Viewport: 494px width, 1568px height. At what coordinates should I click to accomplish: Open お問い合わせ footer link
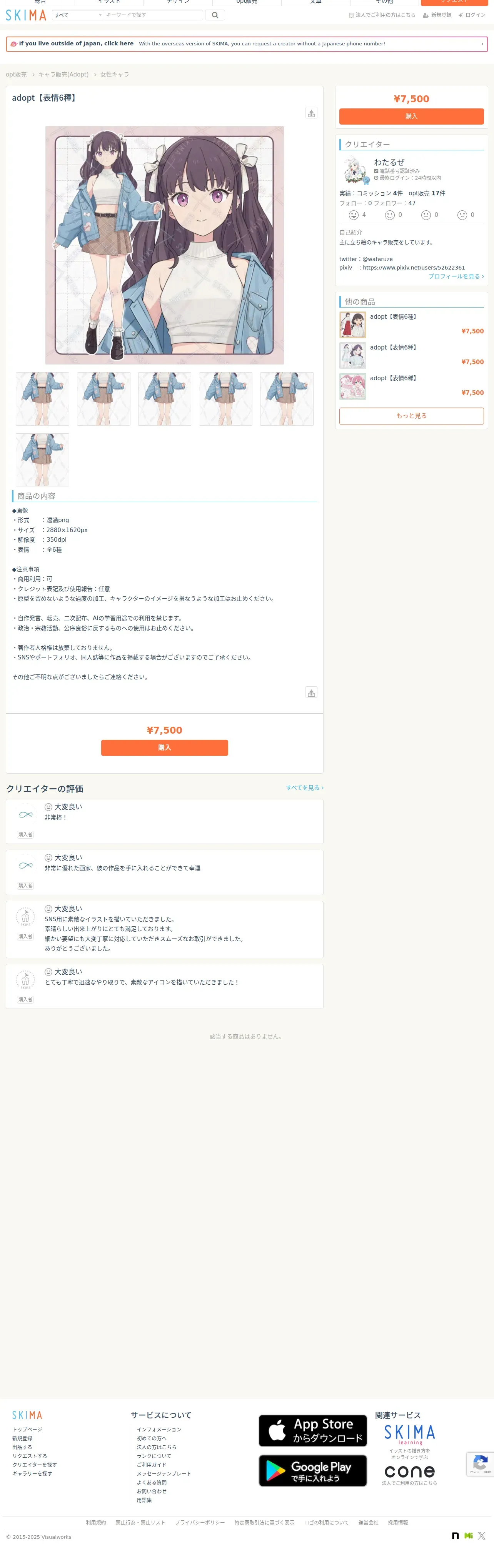[152, 1491]
